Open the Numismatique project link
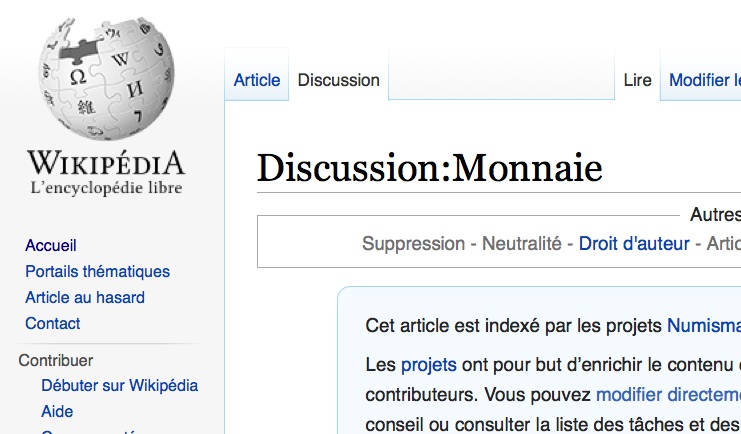741x434 pixels. [704, 326]
